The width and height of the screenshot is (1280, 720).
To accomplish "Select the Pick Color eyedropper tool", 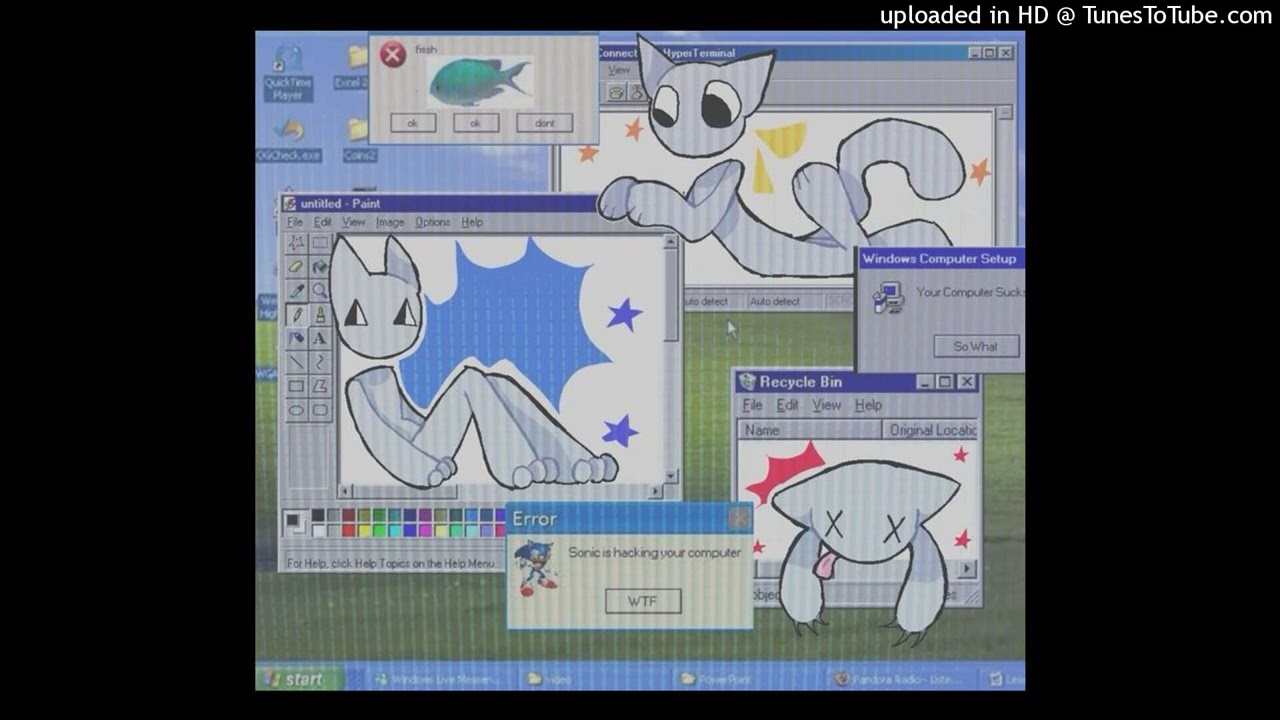I will click(296, 291).
